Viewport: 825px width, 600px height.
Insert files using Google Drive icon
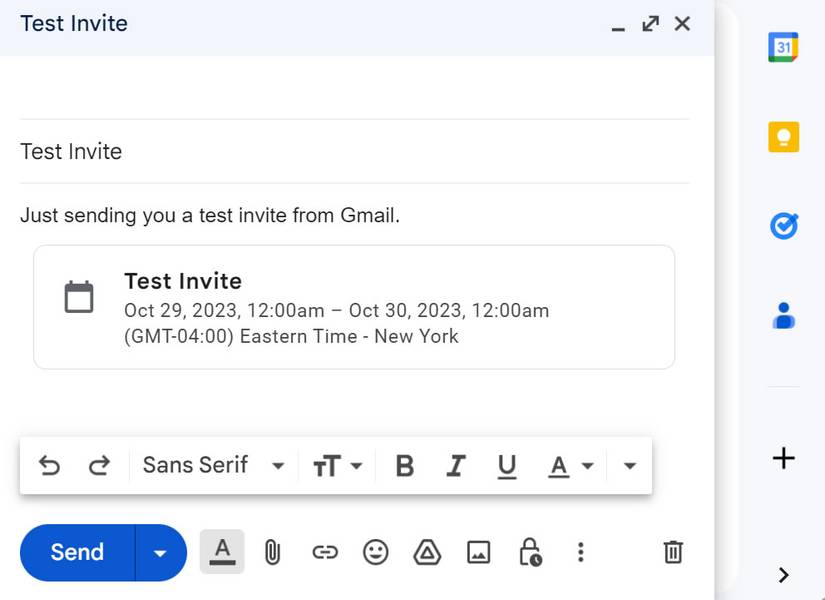(427, 552)
